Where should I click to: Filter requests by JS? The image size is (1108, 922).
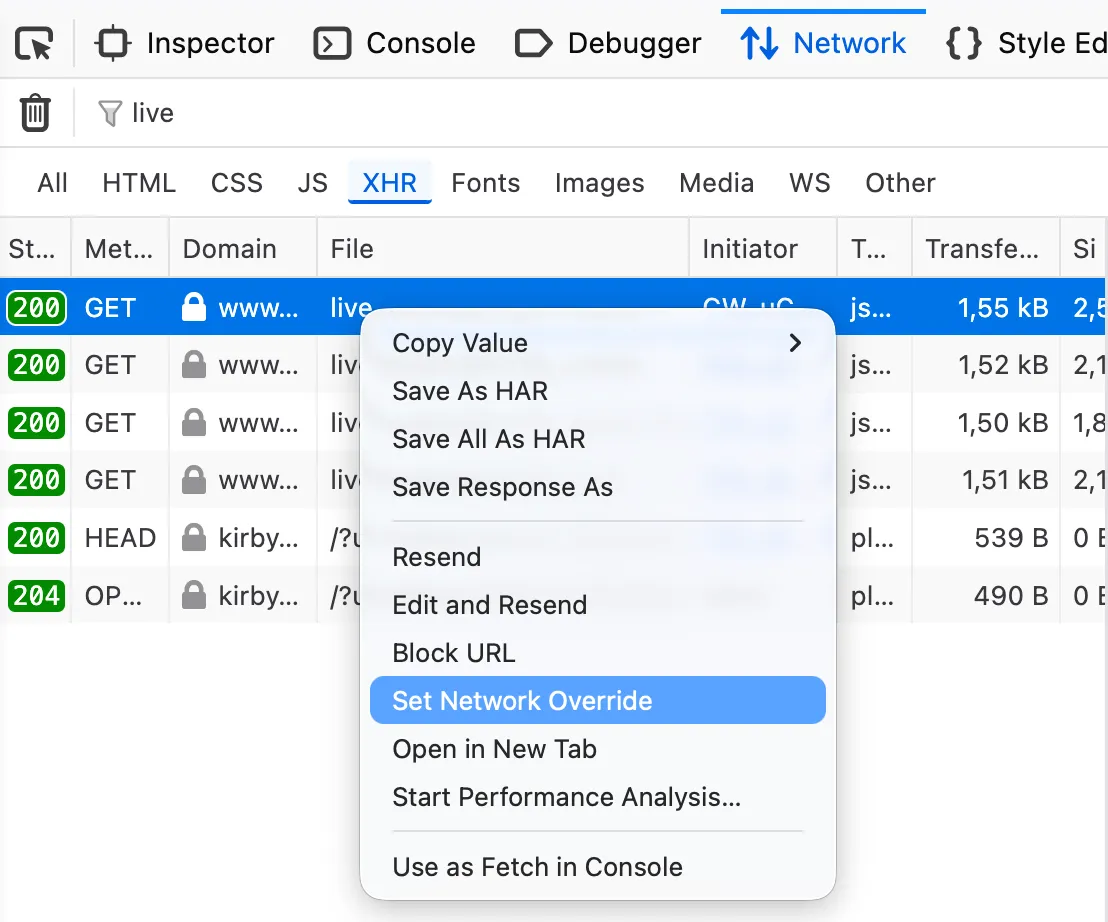click(x=312, y=183)
